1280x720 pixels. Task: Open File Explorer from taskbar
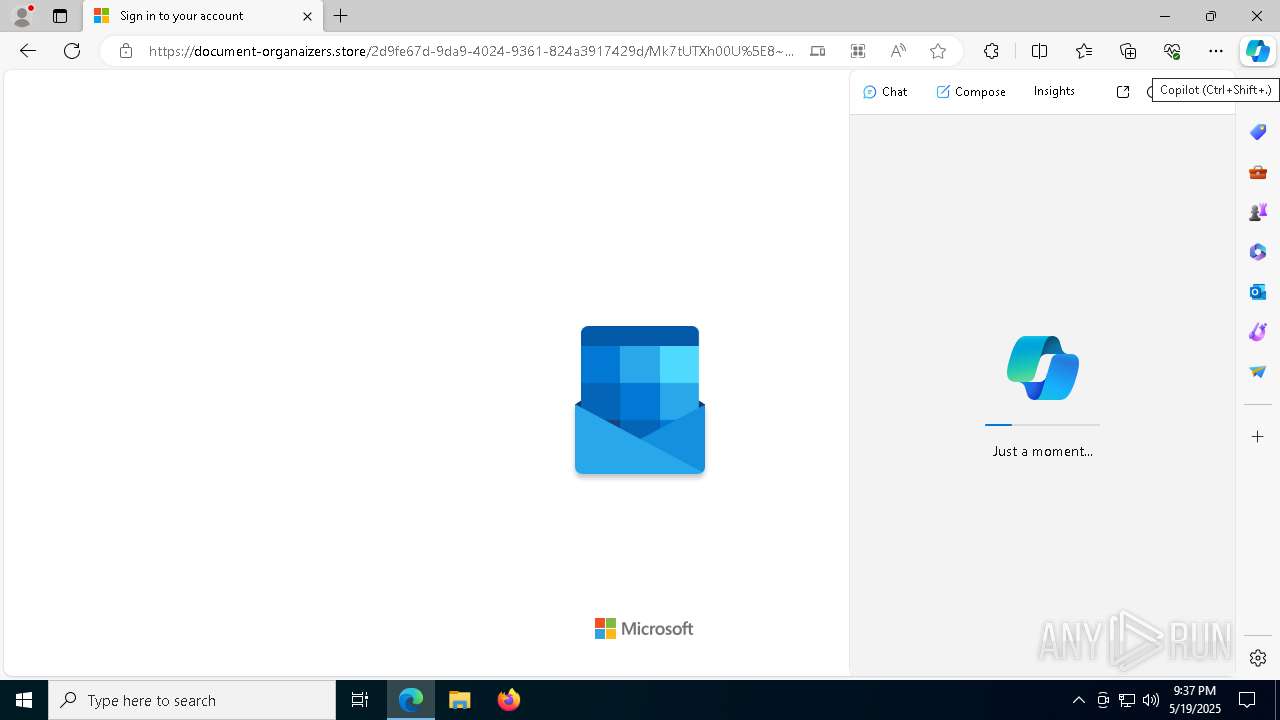point(459,700)
